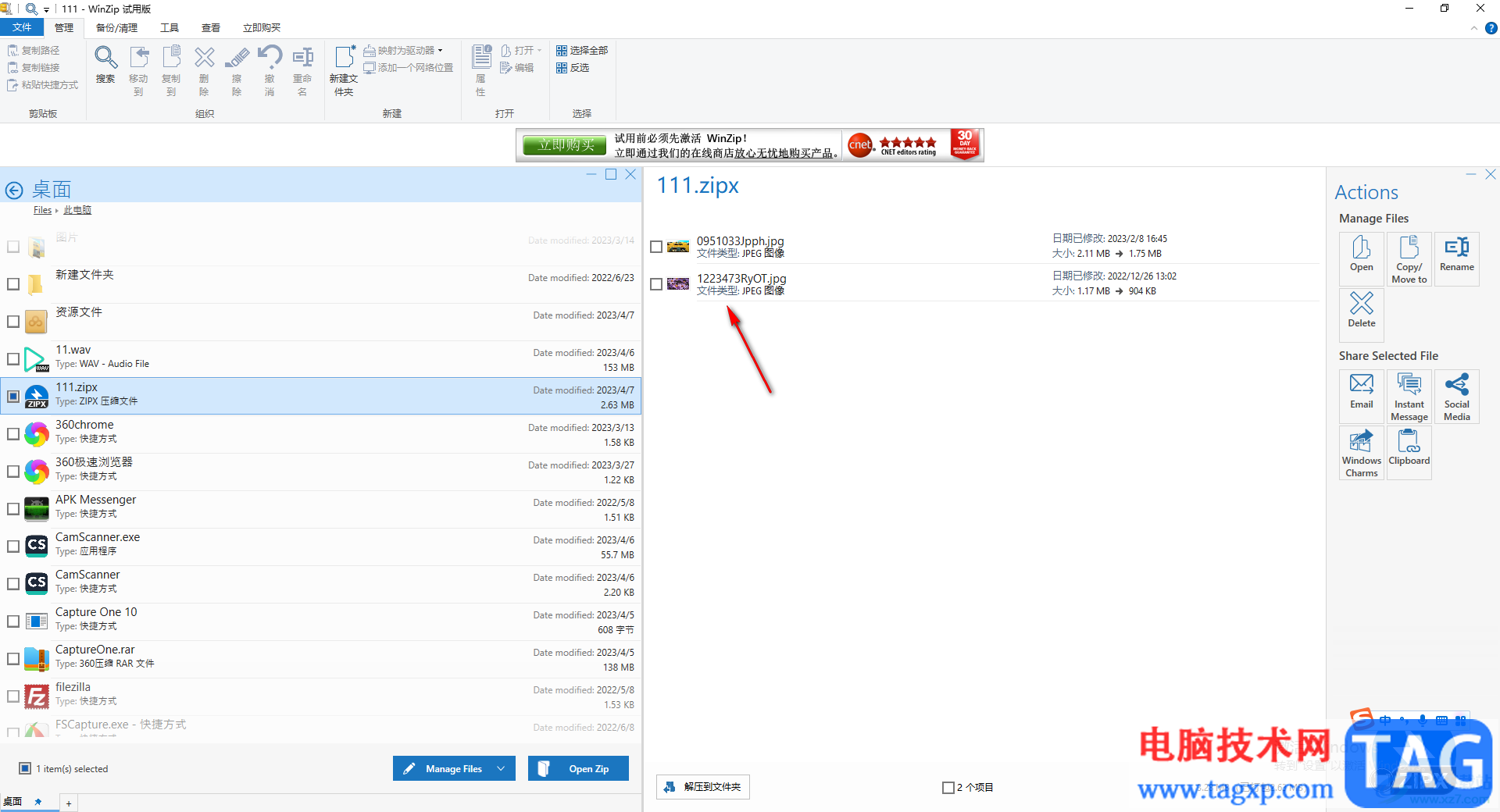Toggle the items selected checkbox
1500x812 pixels.
pos(25,768)
